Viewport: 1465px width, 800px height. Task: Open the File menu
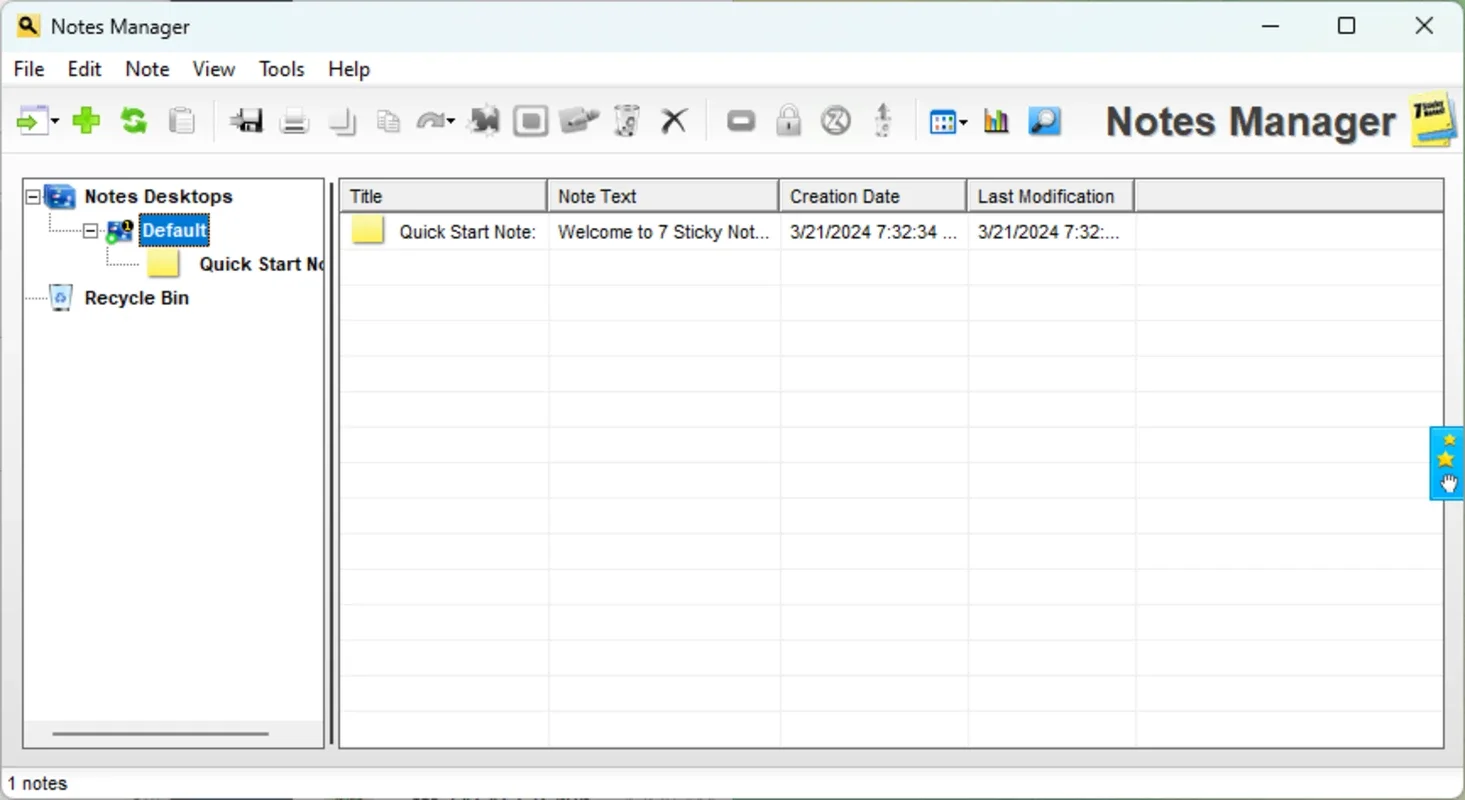[x=29, y=69]
